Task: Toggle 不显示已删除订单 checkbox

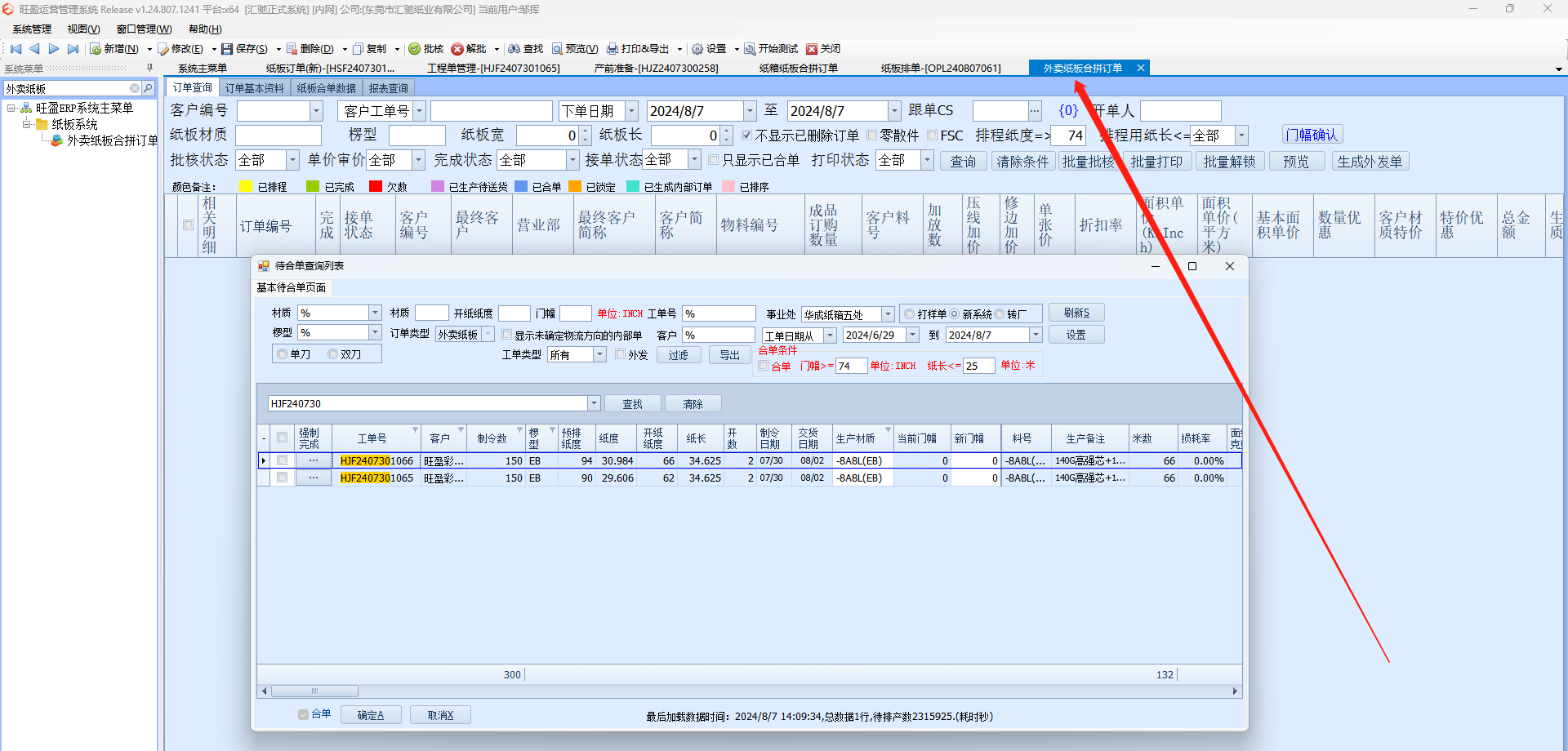Action: (746, 136)
